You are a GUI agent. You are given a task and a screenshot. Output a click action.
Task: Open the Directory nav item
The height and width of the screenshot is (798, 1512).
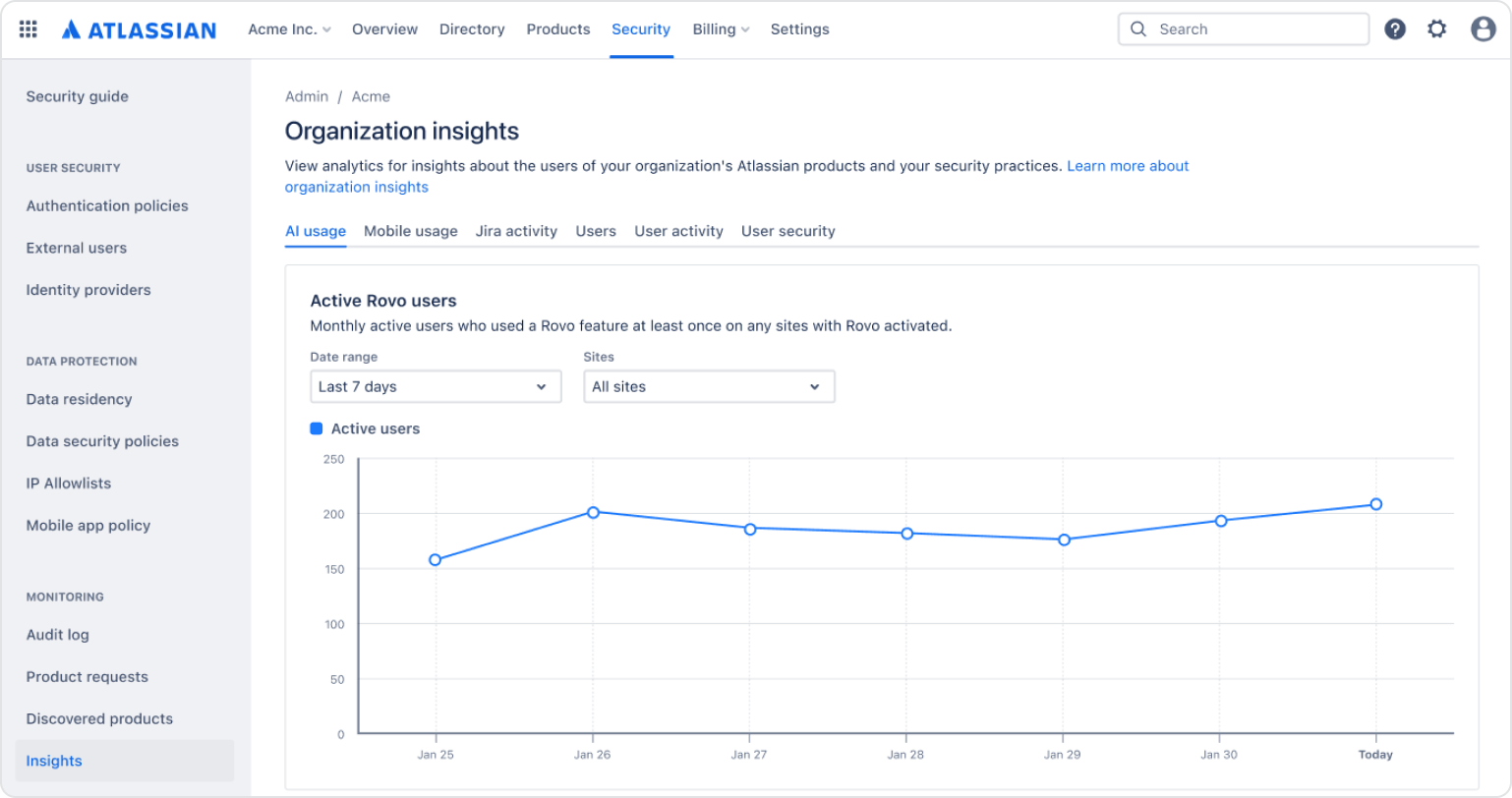click(472, 29)
